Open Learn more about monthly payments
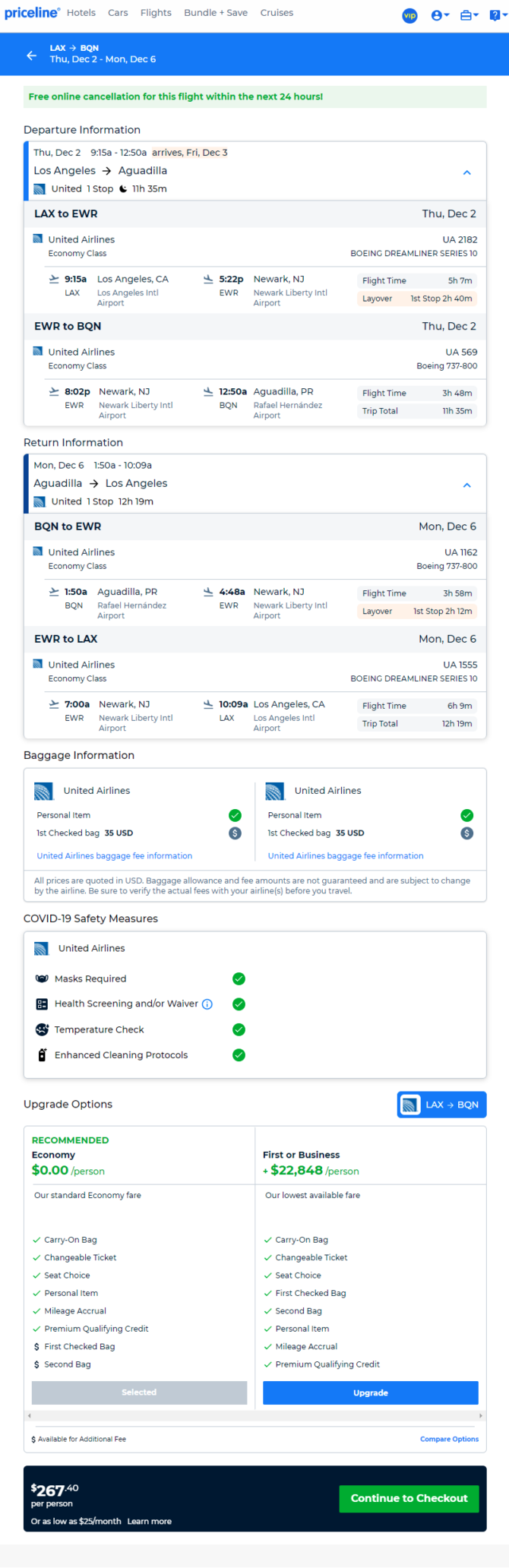Screen dimensions: 509x1568 150,1522
